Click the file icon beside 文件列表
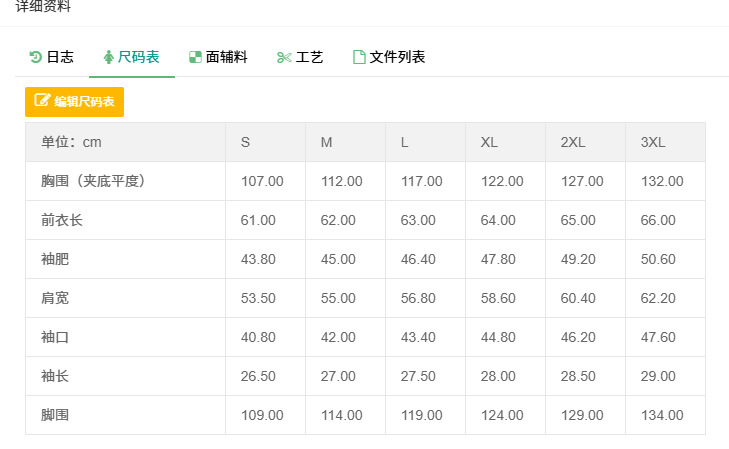 tap(359, 57)
